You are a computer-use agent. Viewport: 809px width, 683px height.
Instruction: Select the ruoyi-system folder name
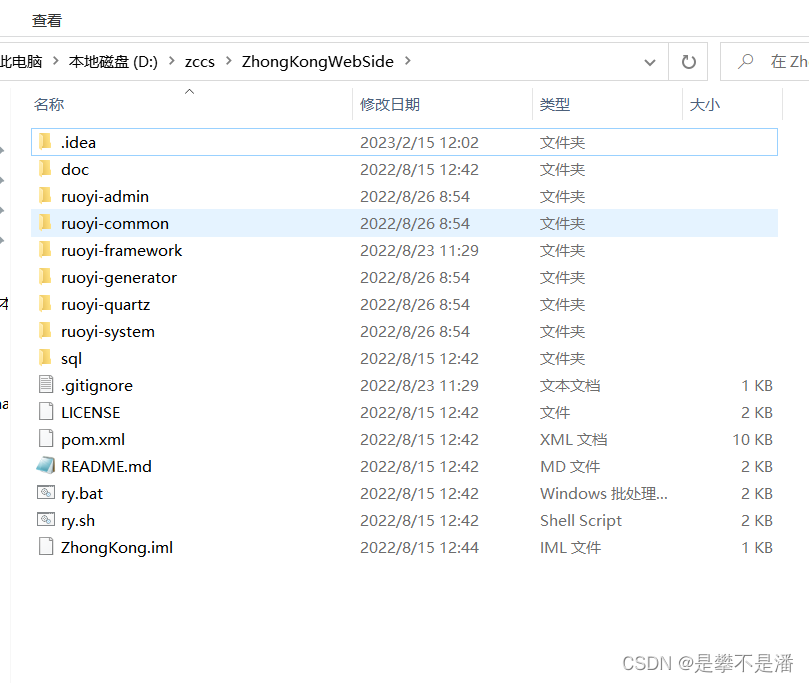pyautogui.click(x=108, y=331)
